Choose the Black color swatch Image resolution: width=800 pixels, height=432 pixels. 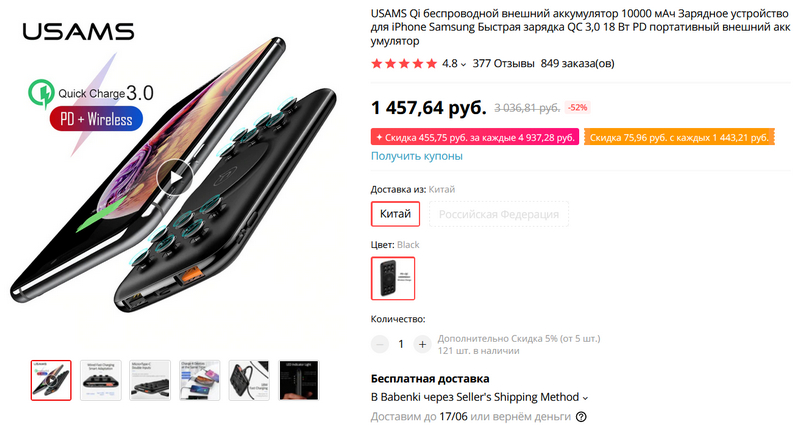click(x=393, y=278)
